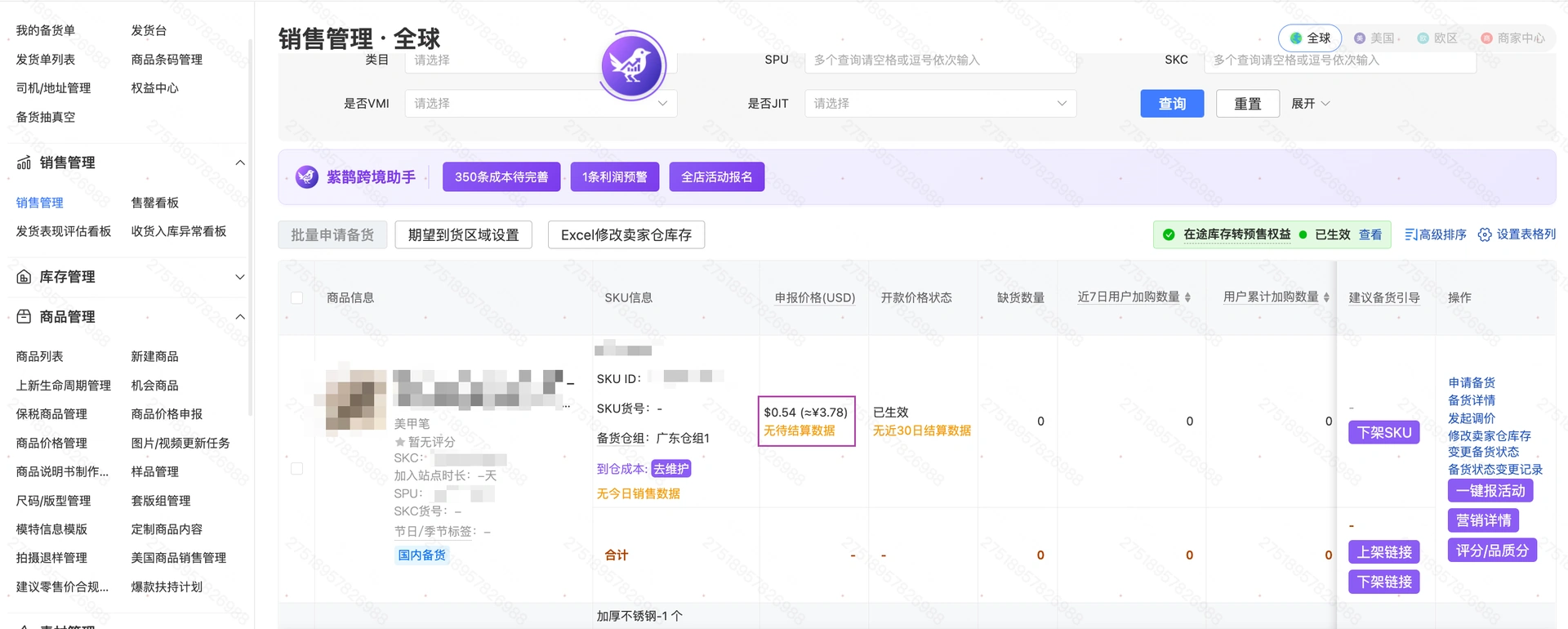Click the 备货详情 link
Image resolution: width=1568 pixels, height=629 pixels.
[1472, 400]
